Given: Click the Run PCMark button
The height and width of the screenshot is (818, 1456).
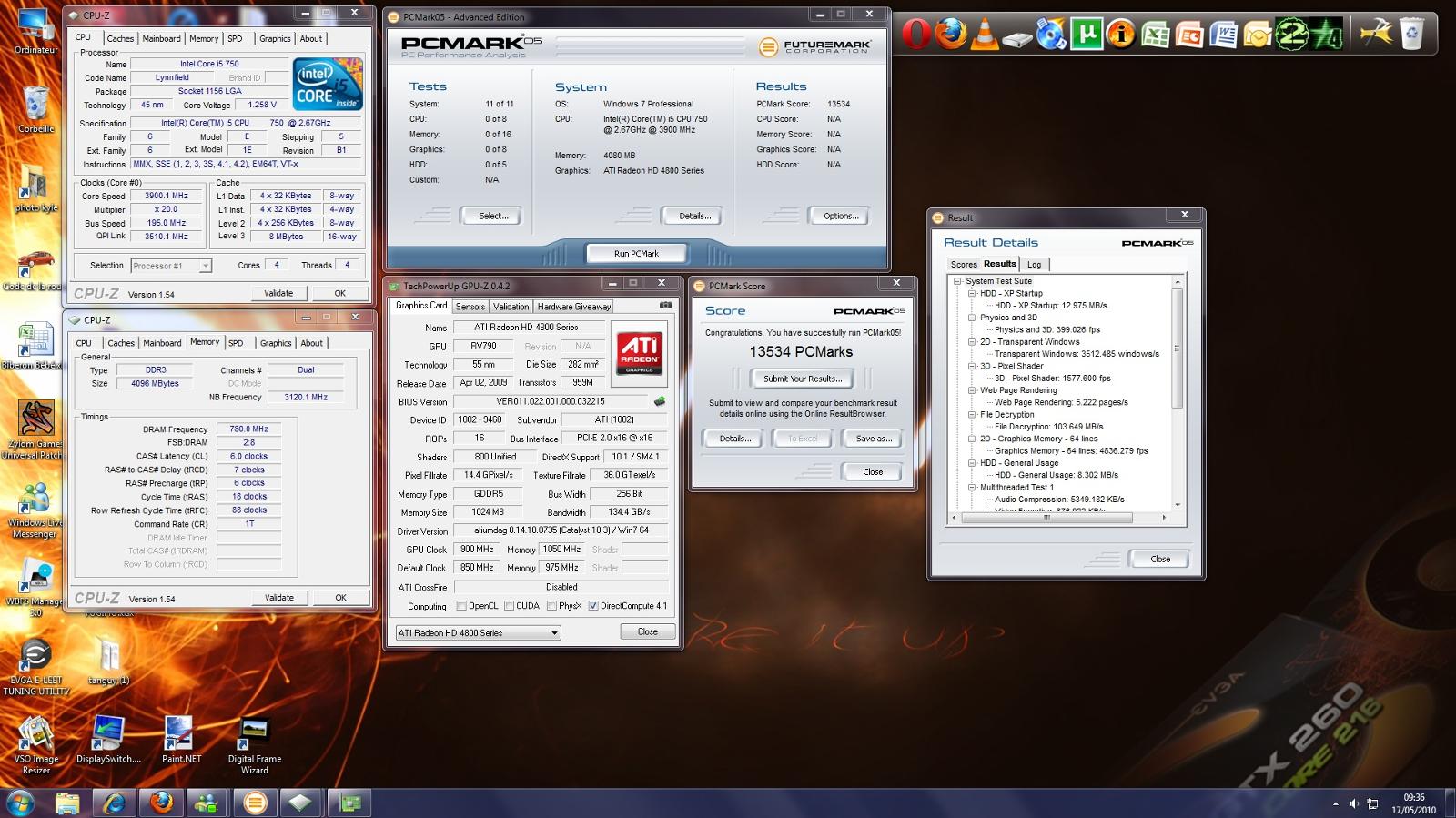Looking at the screenshot, I should (636, 254).
